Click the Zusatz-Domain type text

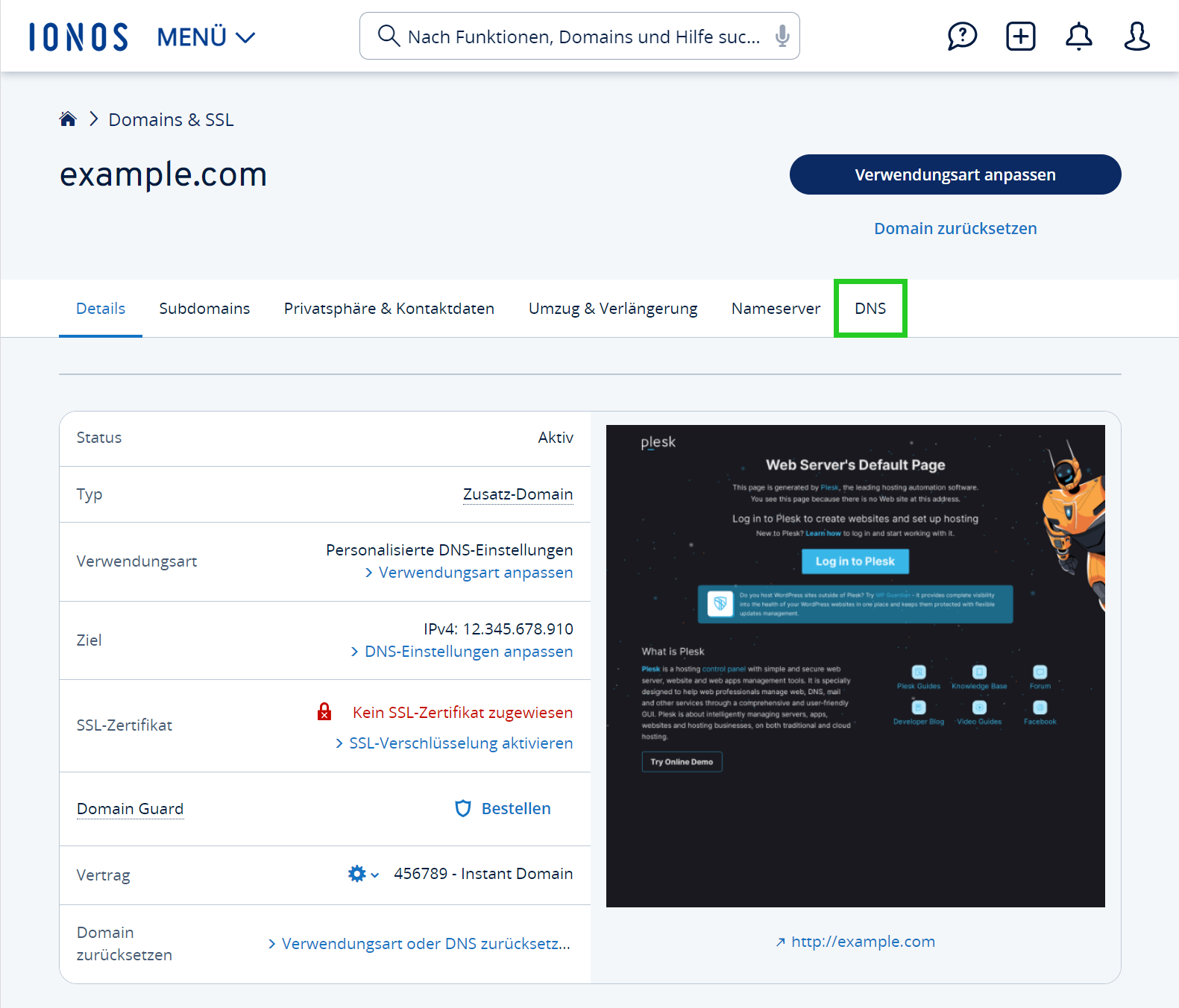coord(518,494)
